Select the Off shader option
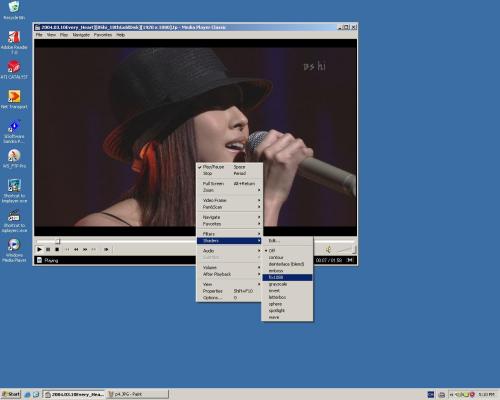The image size is (500, 400). pyautogui.click(x=287, y=251)
